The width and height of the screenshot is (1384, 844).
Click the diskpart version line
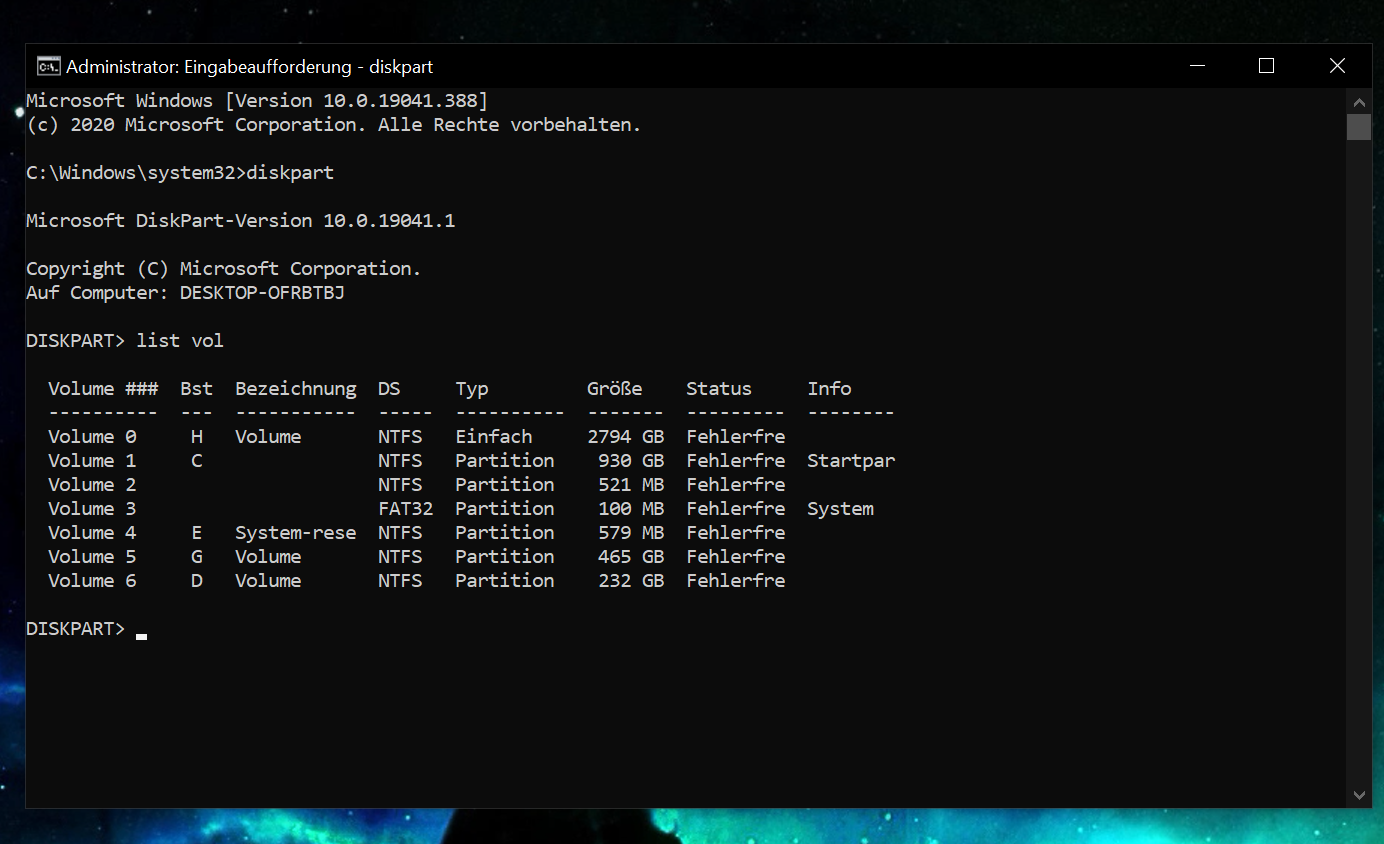click(240, 220)
